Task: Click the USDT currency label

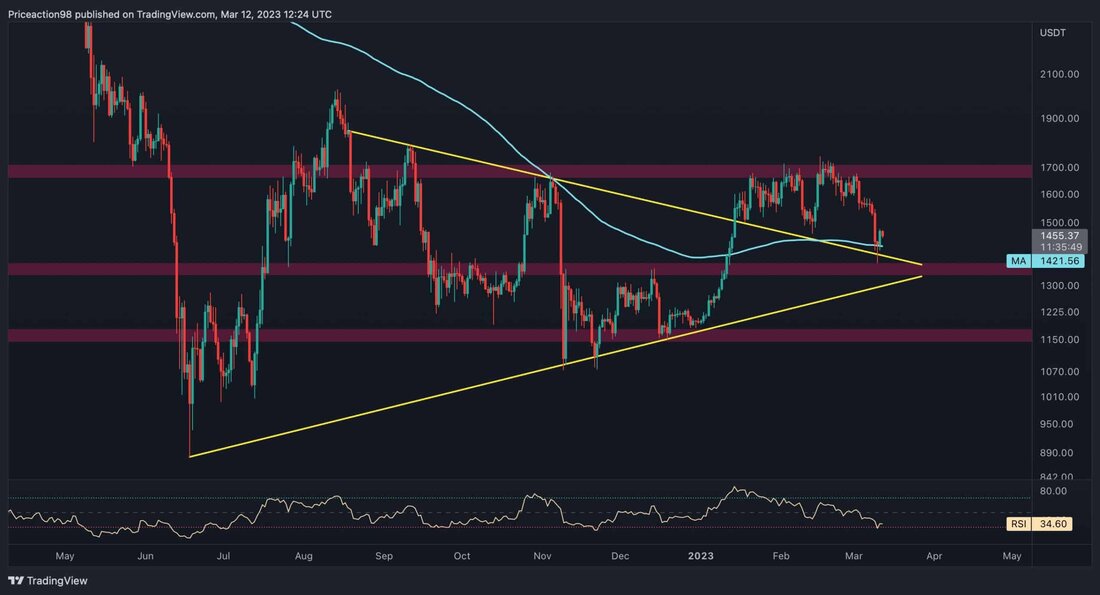Action: click(x=1052, y=33)
